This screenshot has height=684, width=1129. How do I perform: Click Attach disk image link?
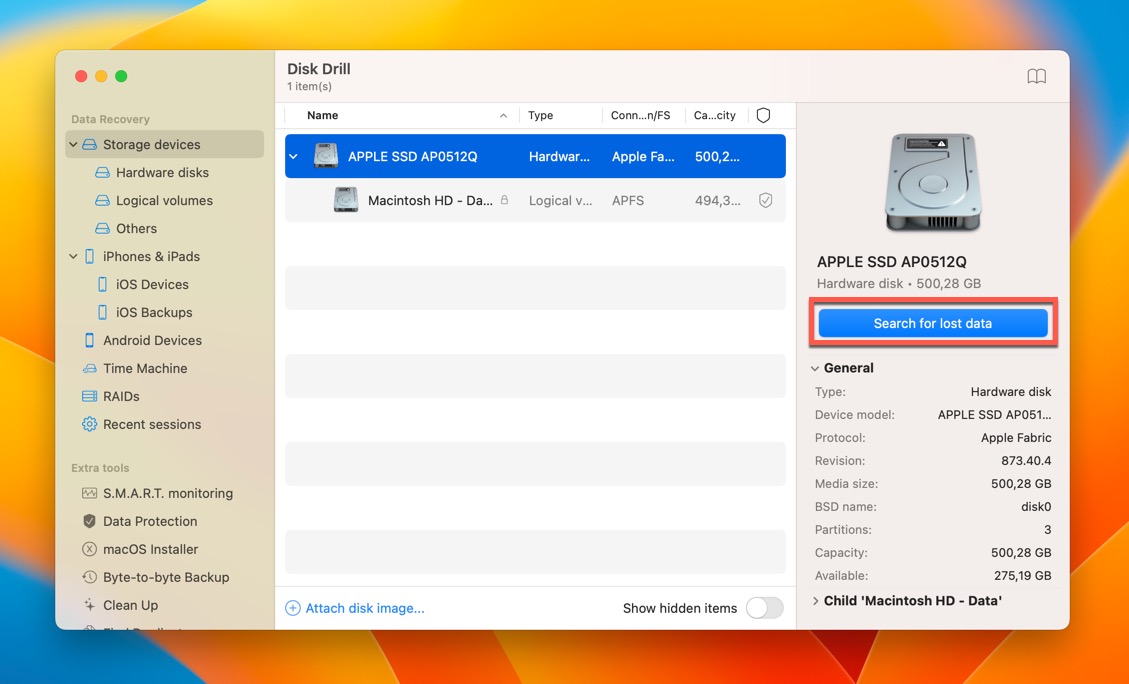(x=365, y=608)
